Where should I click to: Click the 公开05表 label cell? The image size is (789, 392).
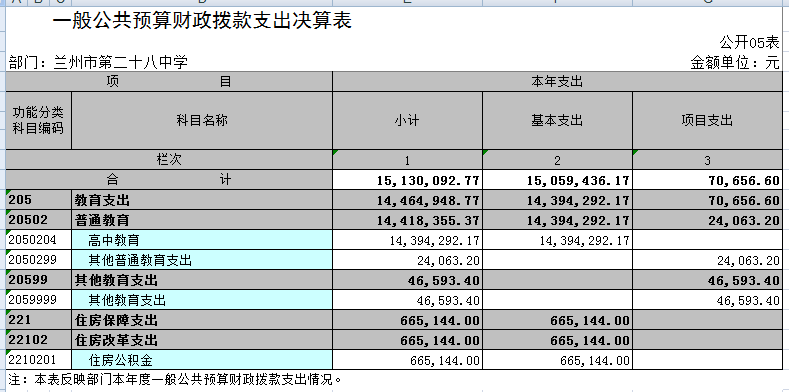(749, 42)
